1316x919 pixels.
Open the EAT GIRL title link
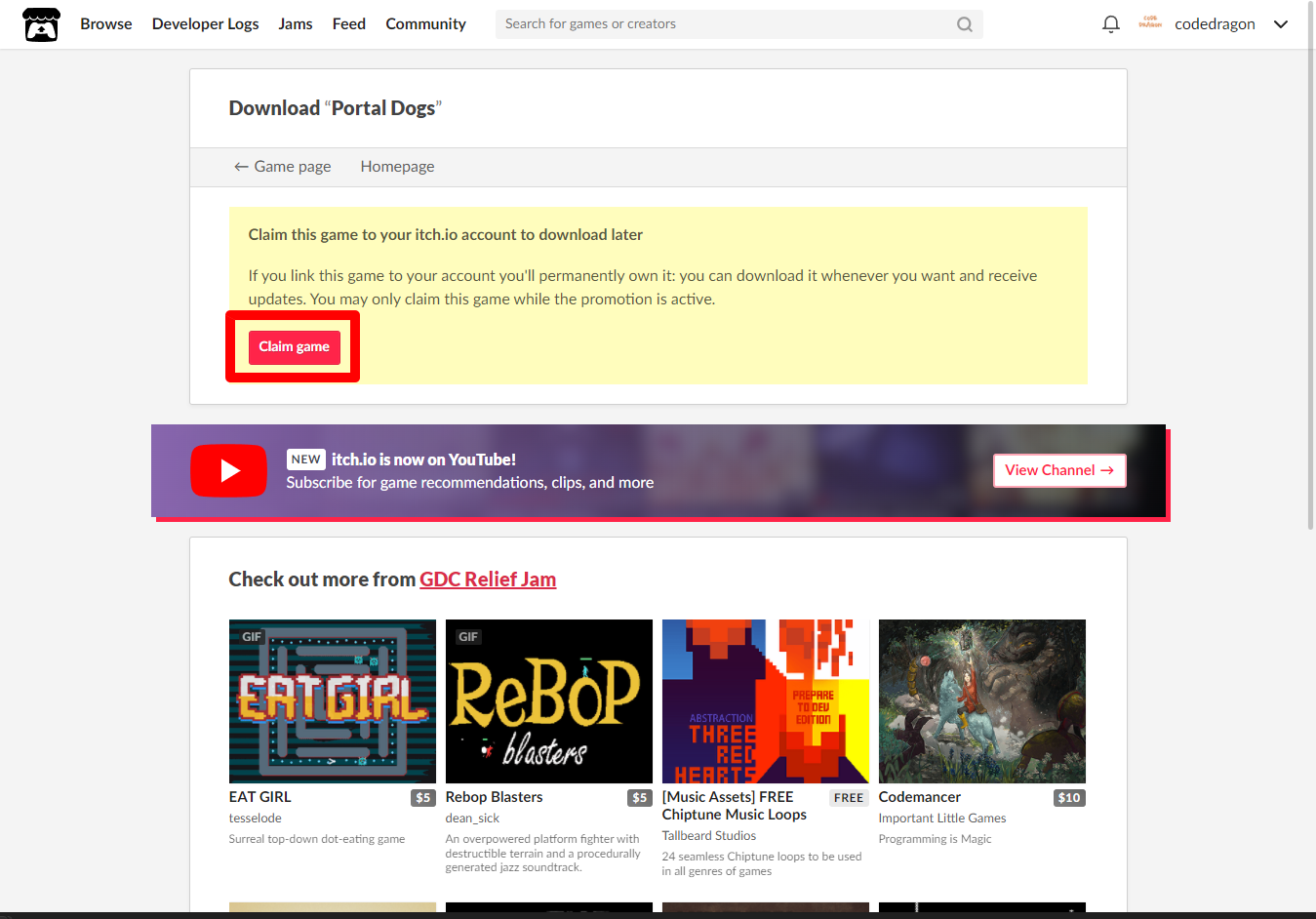coord(260,797)
